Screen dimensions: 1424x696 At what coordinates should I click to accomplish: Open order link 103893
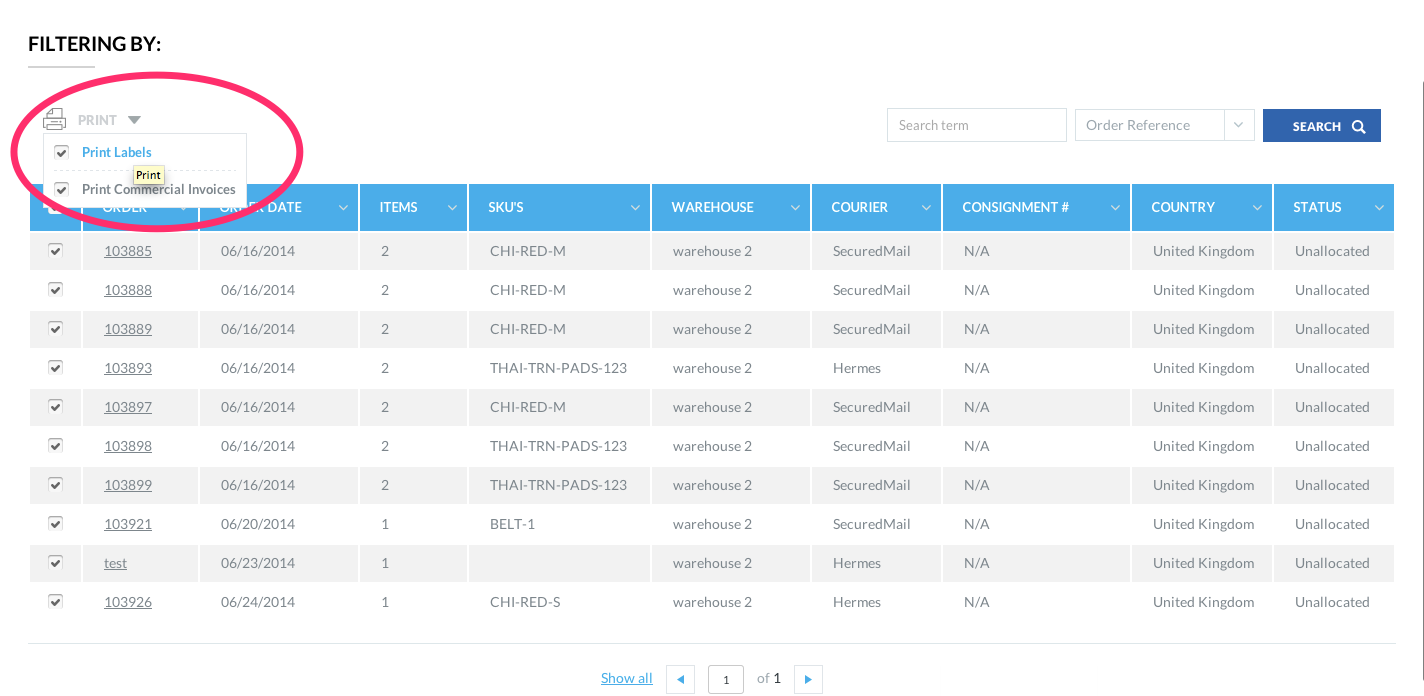coord(128,368)
